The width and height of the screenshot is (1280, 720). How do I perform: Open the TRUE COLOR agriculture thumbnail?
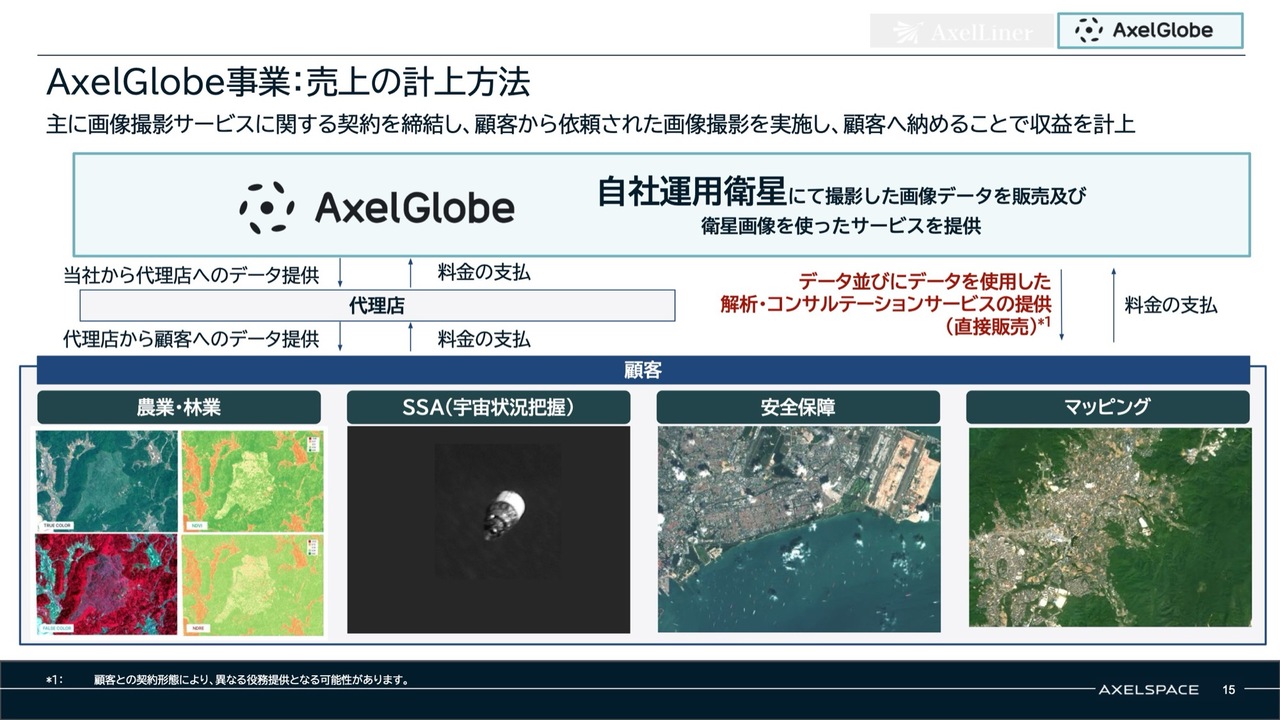tap(106, 481)
